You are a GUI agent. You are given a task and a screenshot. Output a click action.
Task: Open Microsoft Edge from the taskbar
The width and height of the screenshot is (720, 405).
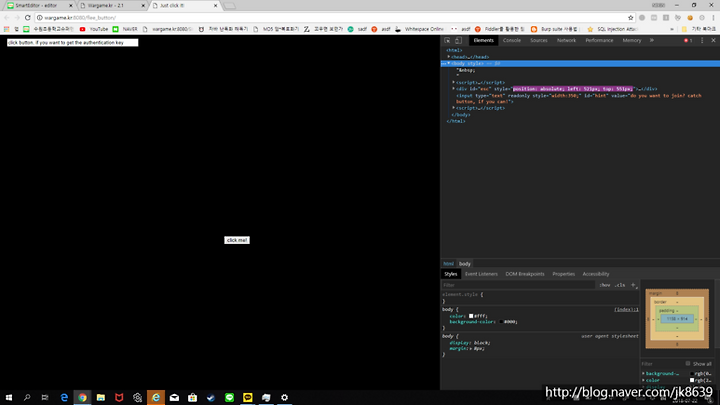coord(64,397)
